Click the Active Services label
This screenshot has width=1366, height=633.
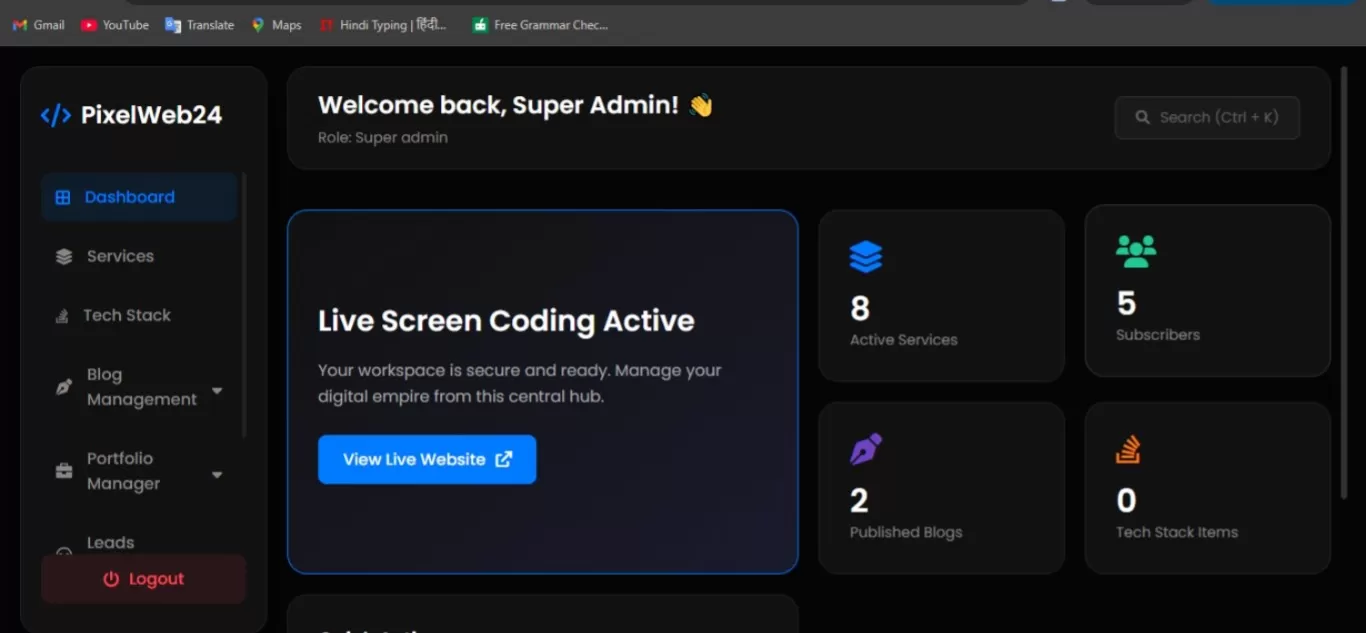pyautogui.click(x=904, y=340)
